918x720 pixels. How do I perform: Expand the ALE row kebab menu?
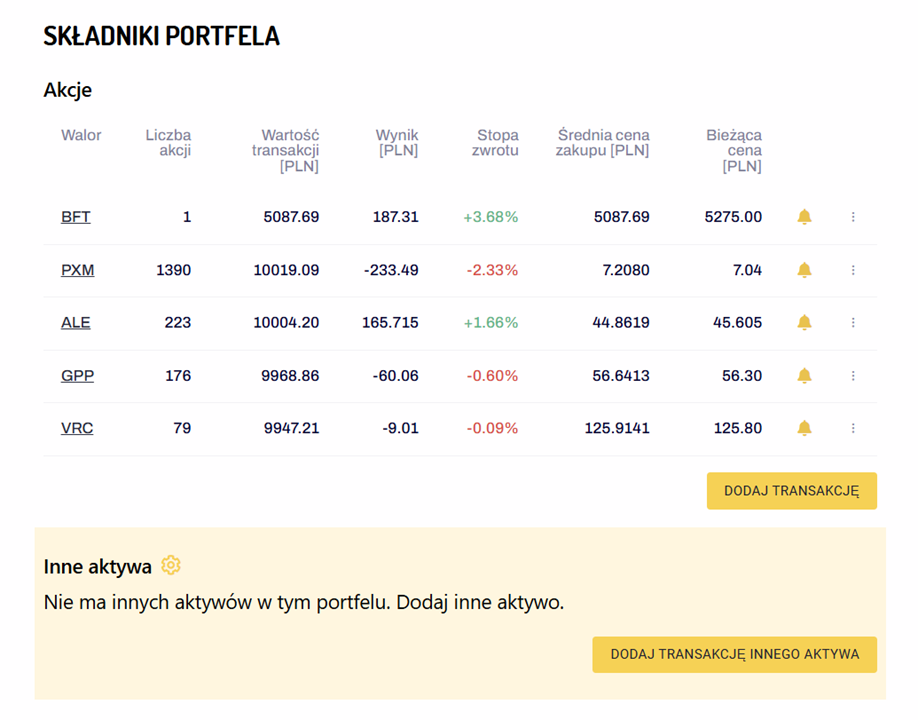(x=853, y=323)
